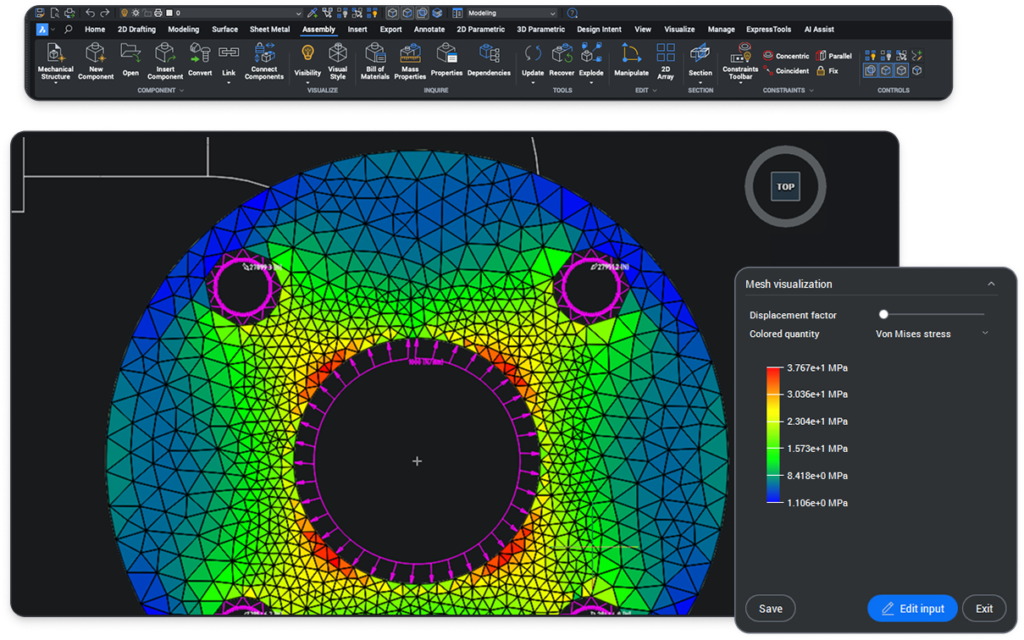Click the Edit input button
Image resolution: width=1024 pixels, height=640 pixels.
(912, 608)
